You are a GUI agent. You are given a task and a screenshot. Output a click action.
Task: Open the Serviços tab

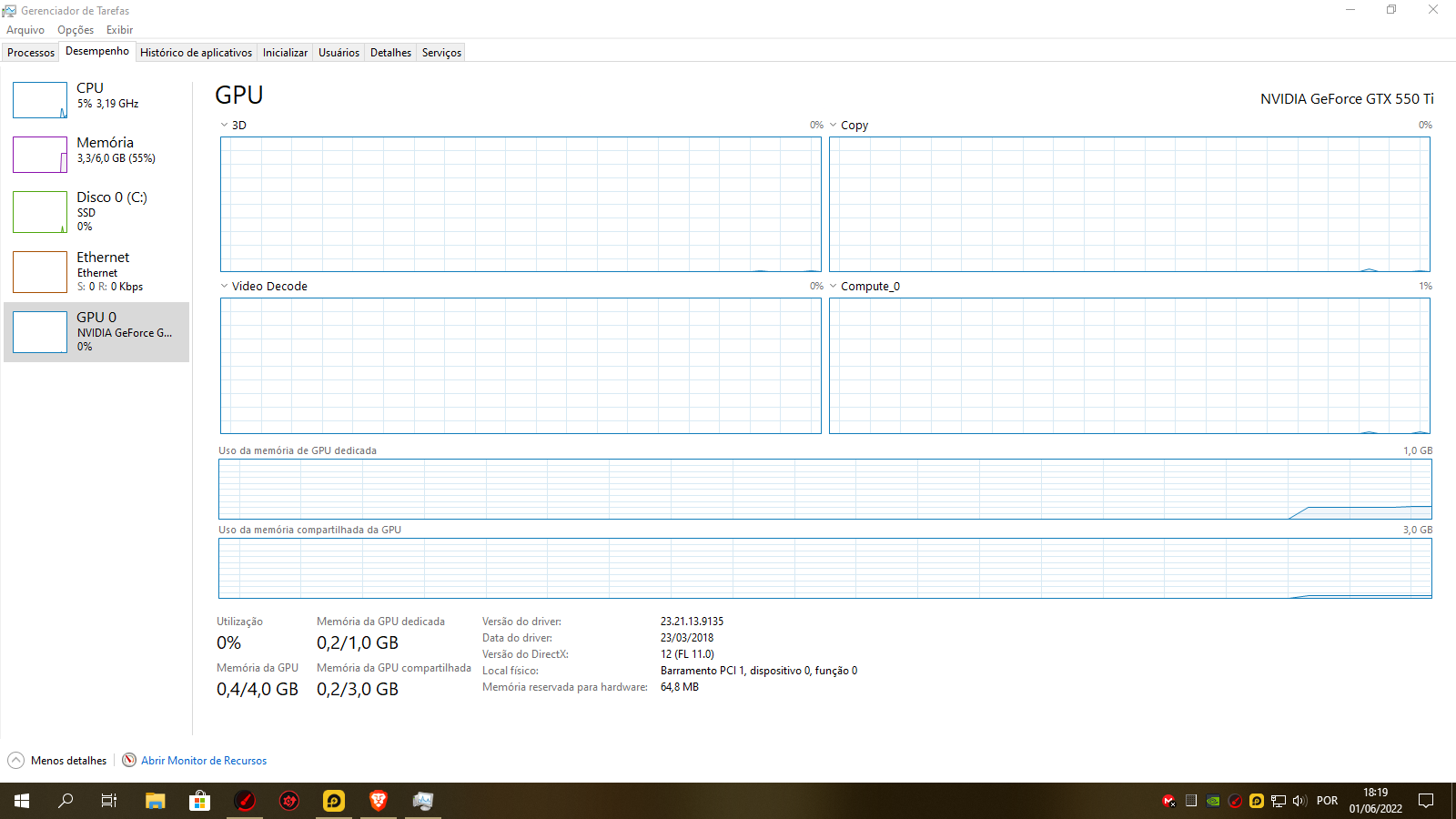tap(441, 53)
